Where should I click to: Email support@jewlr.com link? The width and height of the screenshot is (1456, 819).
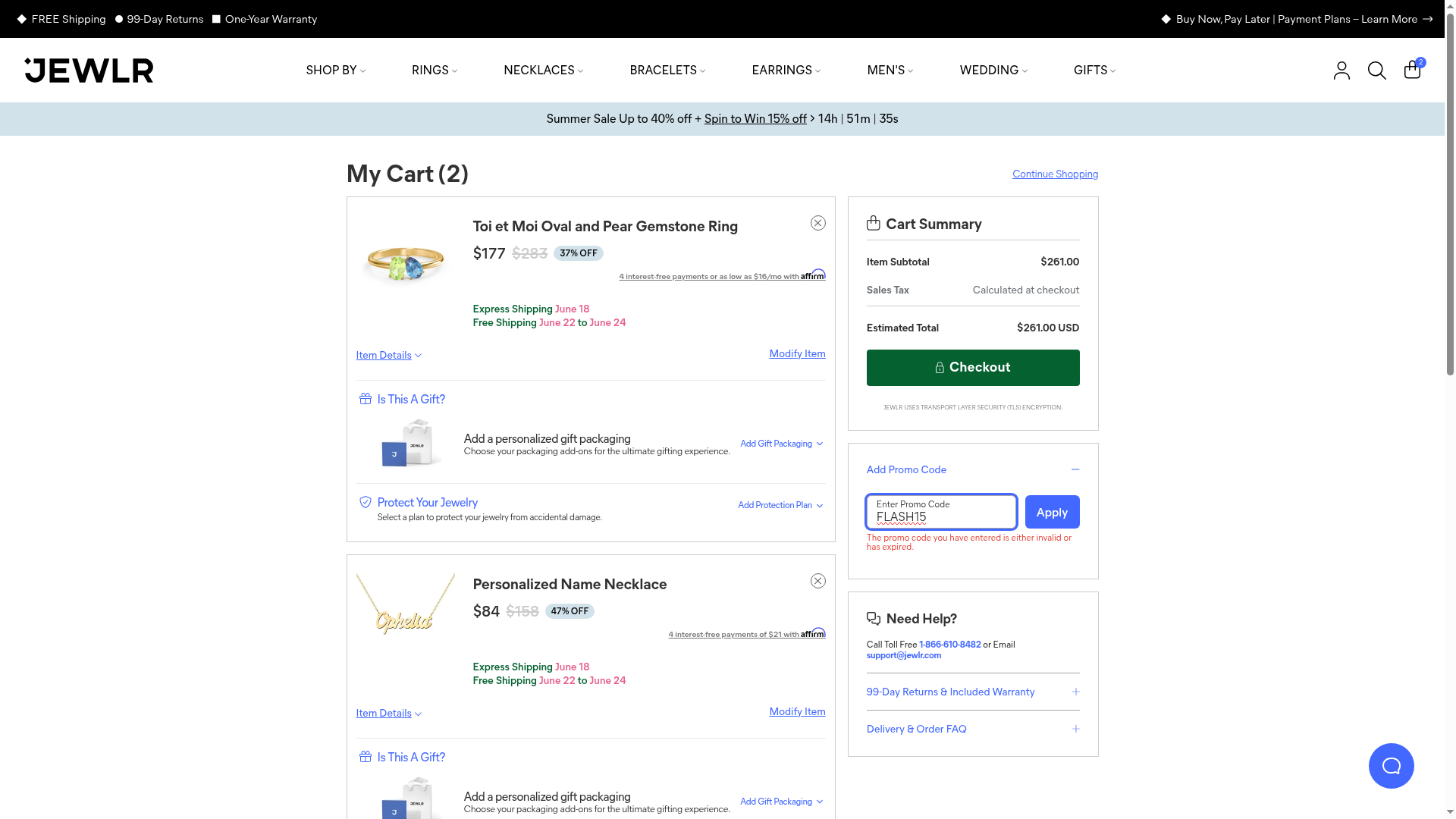(x=904, y=655)
